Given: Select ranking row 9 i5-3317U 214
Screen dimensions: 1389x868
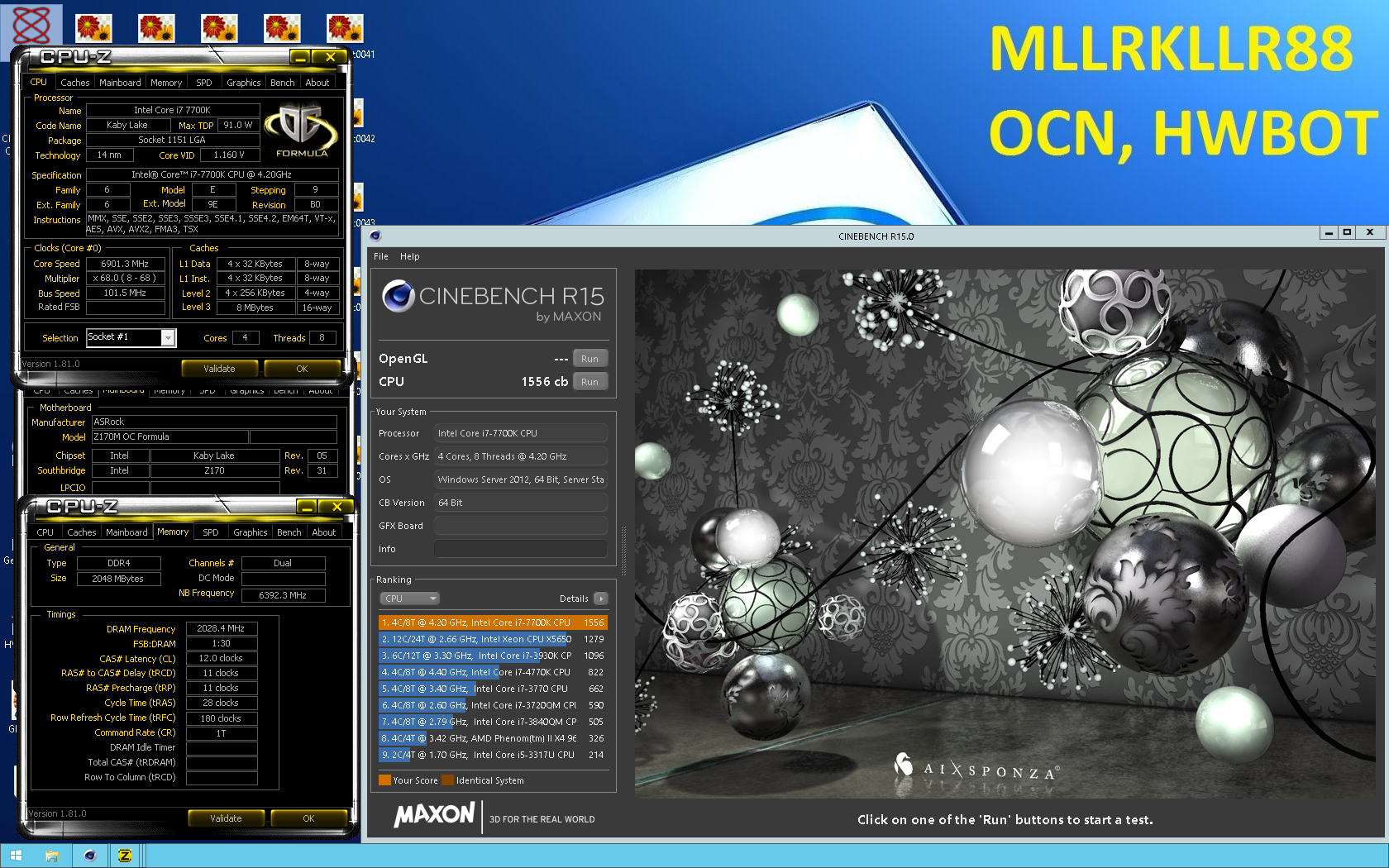Looking at the screenshot, I should click(493, 755).
